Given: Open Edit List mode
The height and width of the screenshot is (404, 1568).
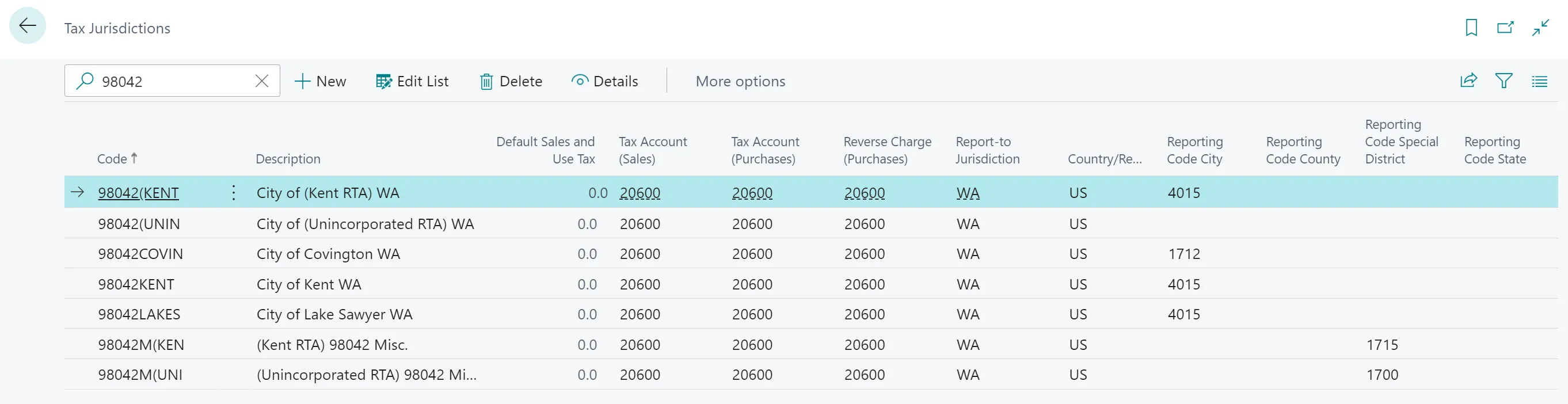Looking at the screenshot, I should 412,81.
